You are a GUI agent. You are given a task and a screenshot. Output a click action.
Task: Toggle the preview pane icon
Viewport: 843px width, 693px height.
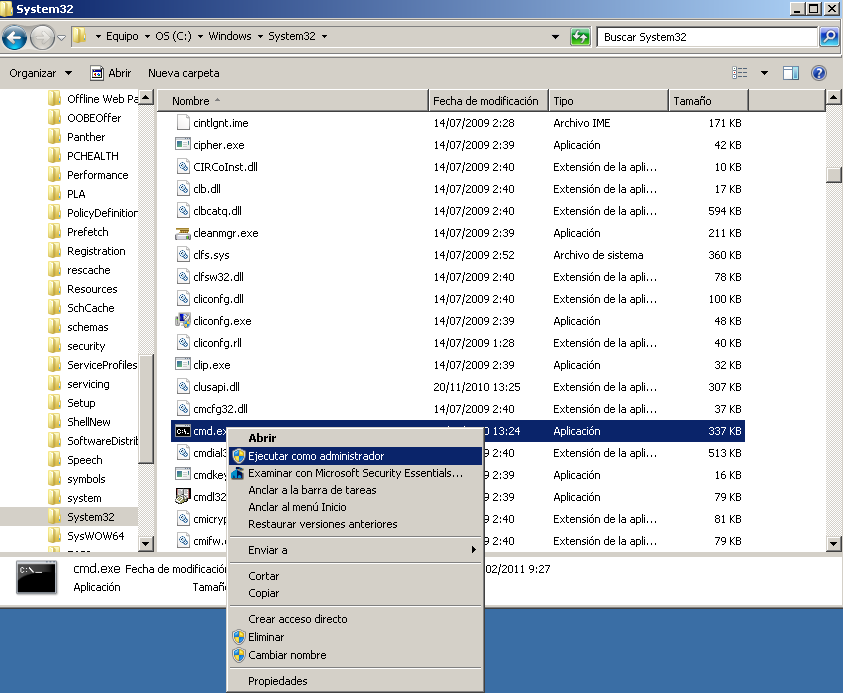point(791,73)
